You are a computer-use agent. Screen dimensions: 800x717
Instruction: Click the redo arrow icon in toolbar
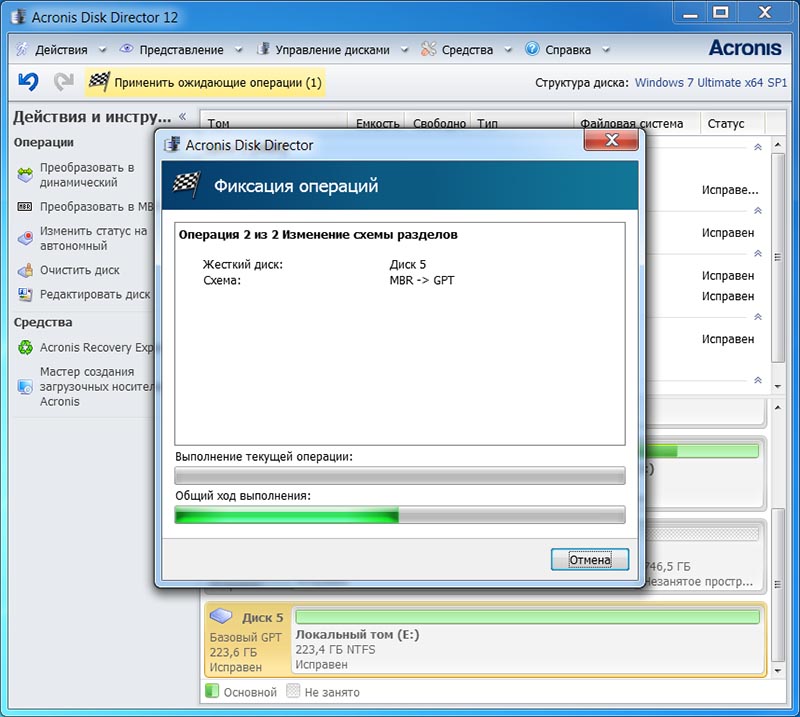coord(64,82)
